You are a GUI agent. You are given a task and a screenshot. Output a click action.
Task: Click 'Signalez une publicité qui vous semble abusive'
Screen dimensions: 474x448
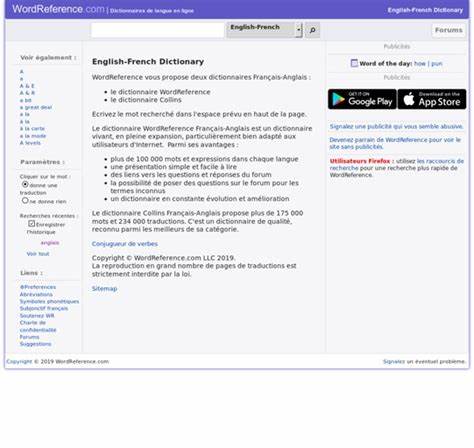click(396, 126)
